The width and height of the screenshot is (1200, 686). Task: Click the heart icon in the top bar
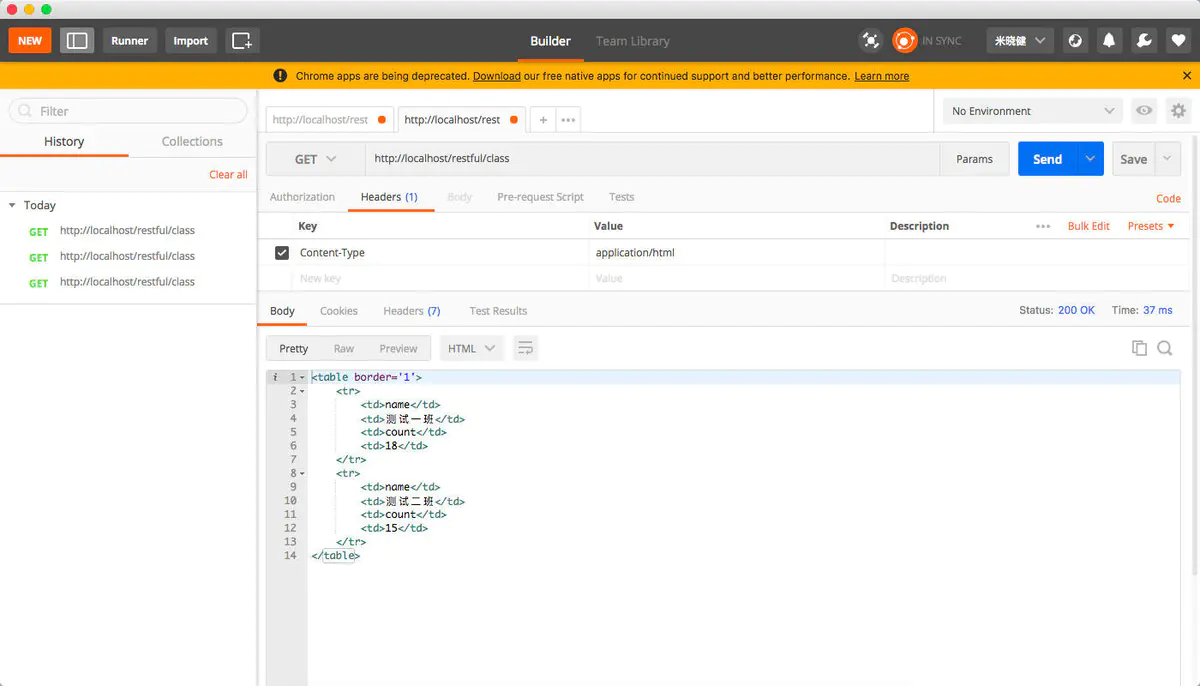click(1178, 40)
